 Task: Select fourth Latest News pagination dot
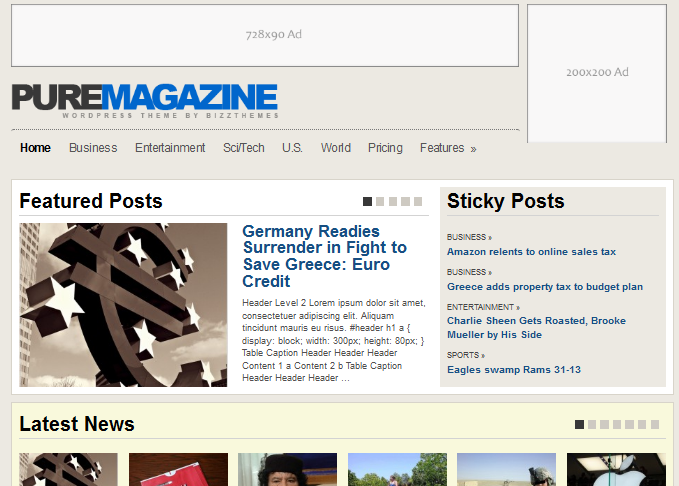click(617, 424)
